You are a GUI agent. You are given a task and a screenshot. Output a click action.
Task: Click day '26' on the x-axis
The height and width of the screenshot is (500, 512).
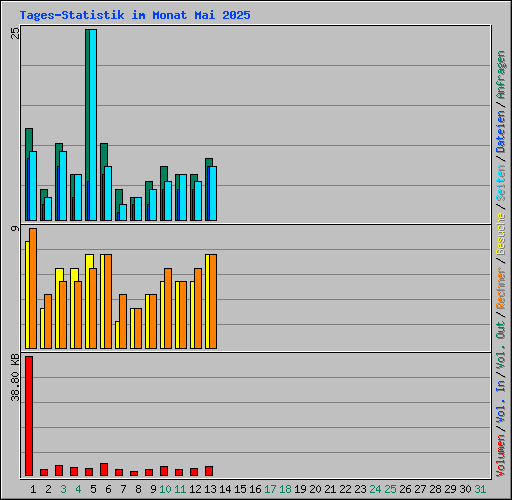click(x=405, y=489)
